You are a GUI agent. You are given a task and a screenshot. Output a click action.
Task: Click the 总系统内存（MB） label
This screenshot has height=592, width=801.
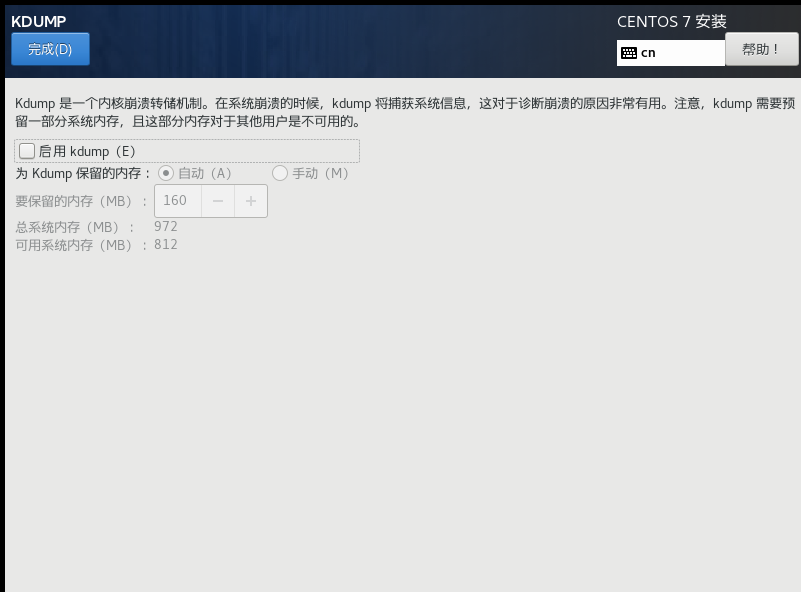point(75,227)
